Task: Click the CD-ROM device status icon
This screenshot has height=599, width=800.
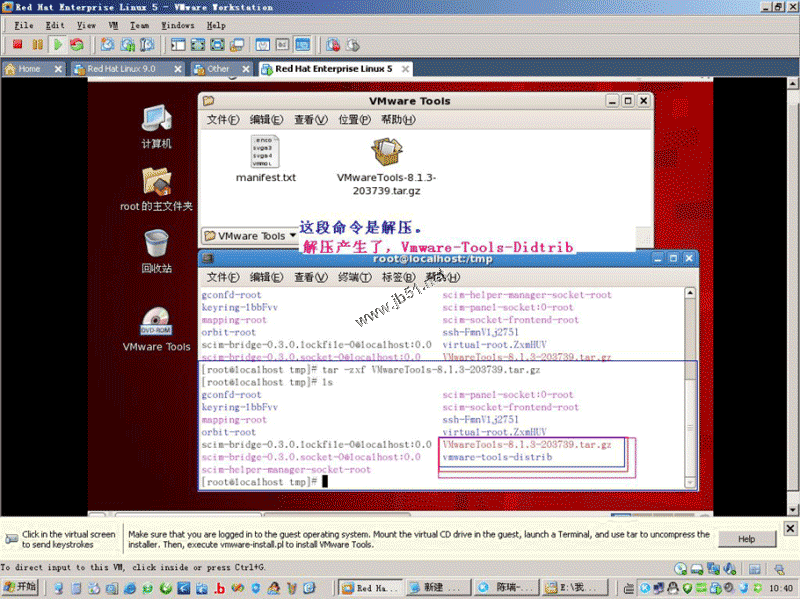Action: [x=681, y=568]
